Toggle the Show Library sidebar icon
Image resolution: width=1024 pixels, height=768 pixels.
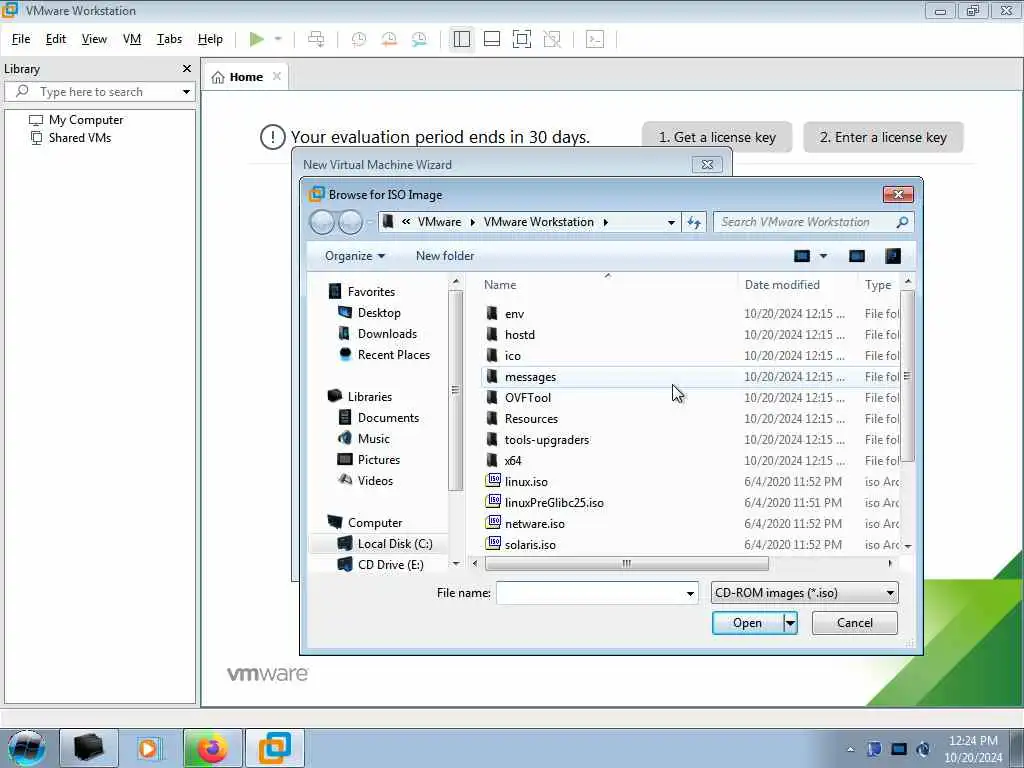click(462, 39)
